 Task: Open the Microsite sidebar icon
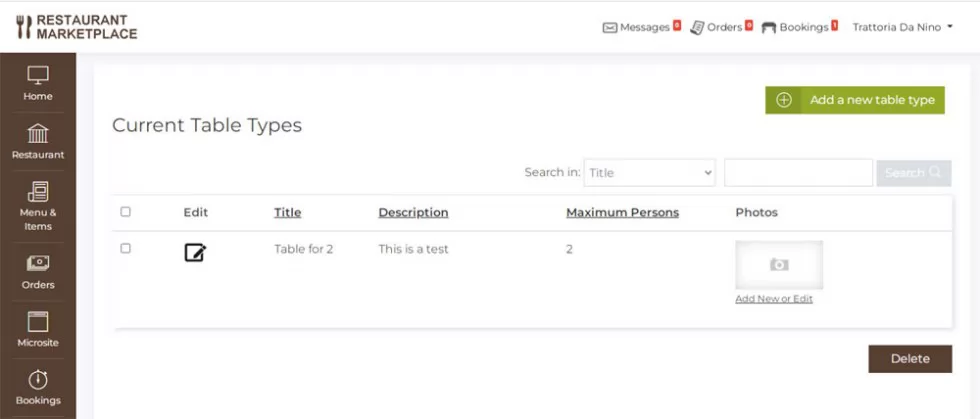38,321
